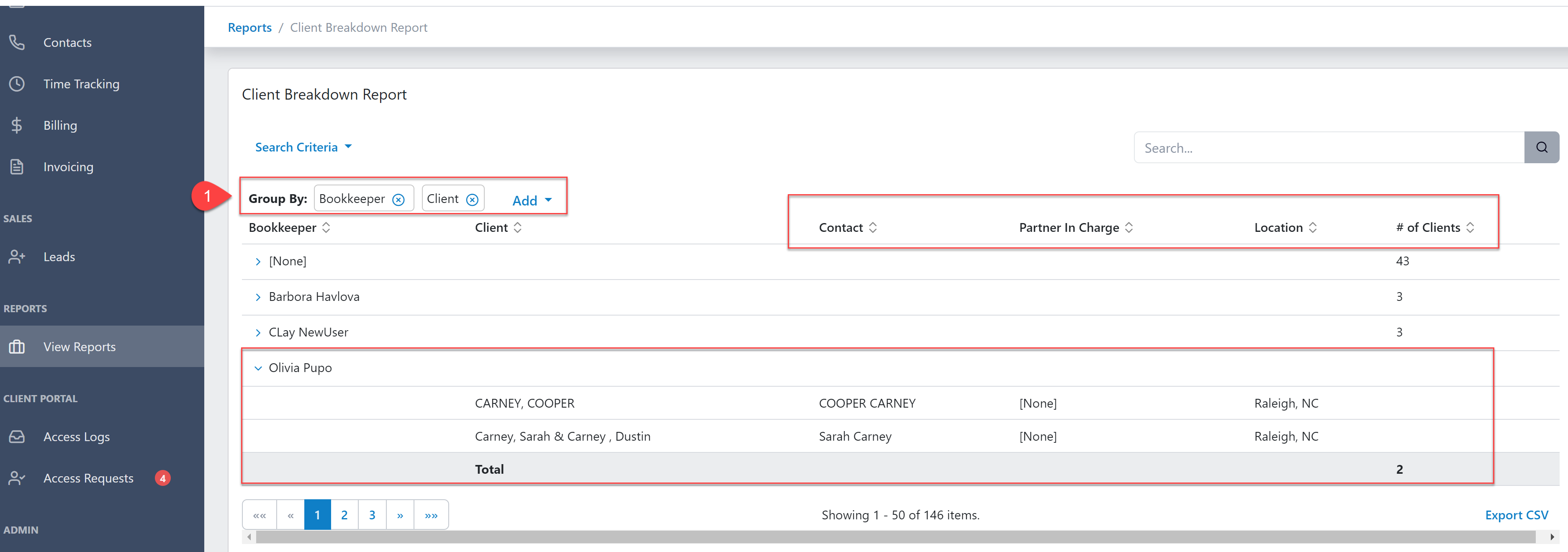Click the search magnifier icon
The height and width of the screenshot is (552, 1568).
[x=1541, y=146]
